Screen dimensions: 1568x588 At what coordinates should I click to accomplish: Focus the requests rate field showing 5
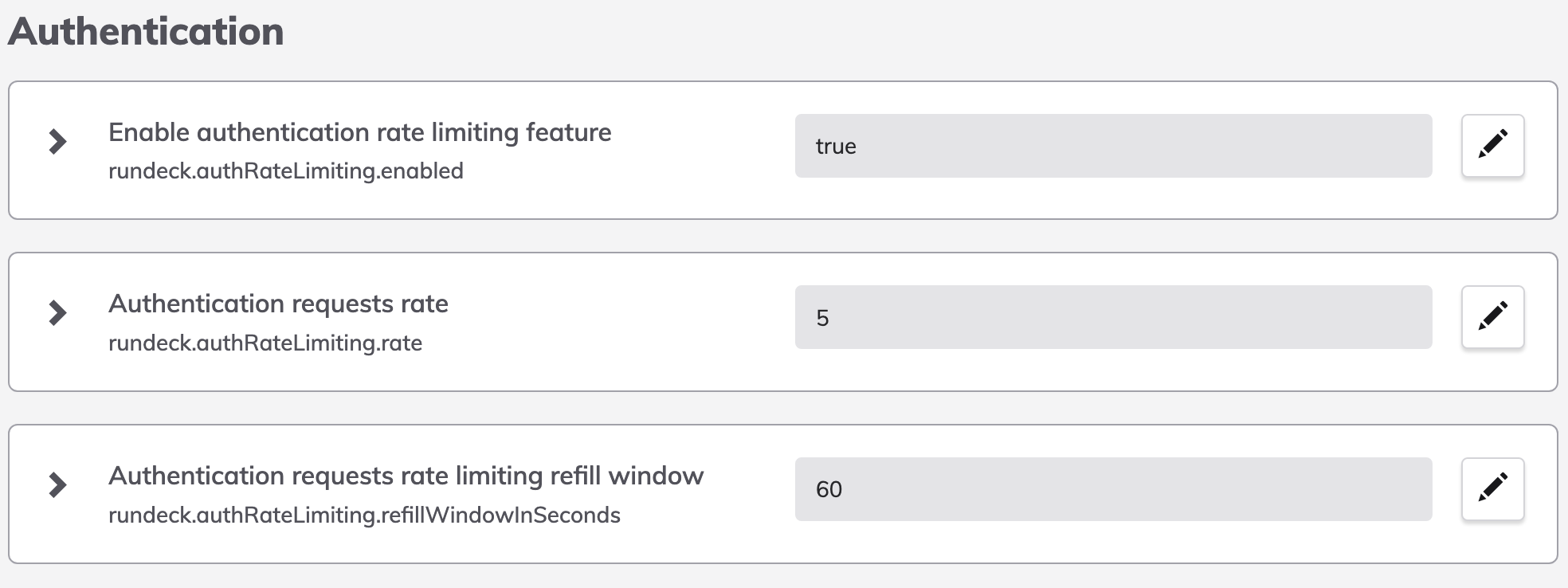[x=1113, y=317]
